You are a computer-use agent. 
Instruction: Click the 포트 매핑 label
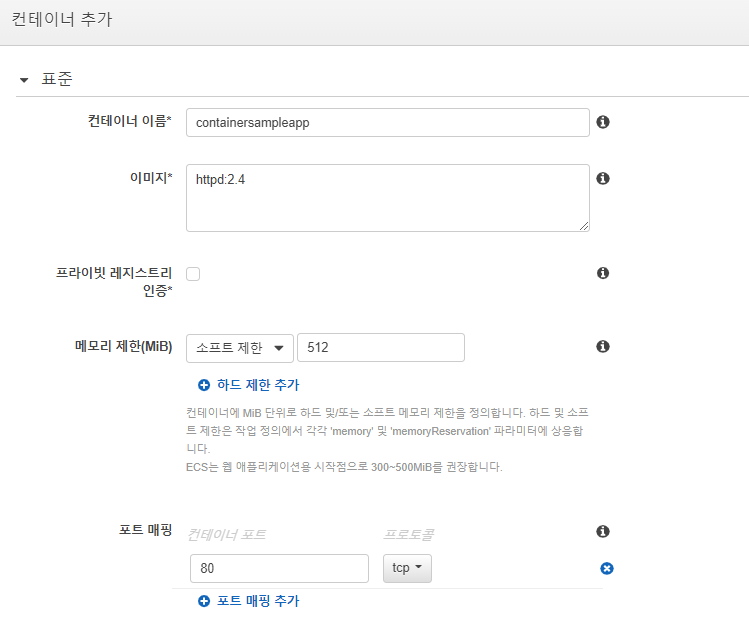coord(145,530)
